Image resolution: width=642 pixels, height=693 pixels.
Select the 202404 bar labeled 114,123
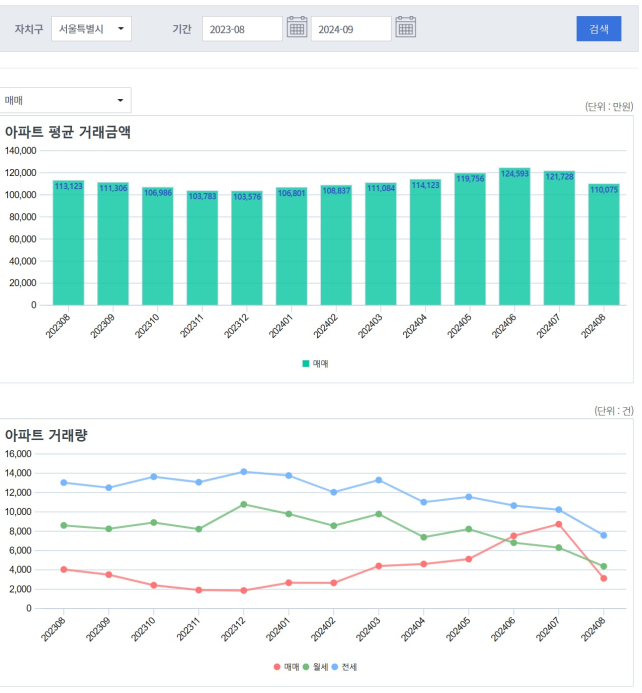point(425,242)
